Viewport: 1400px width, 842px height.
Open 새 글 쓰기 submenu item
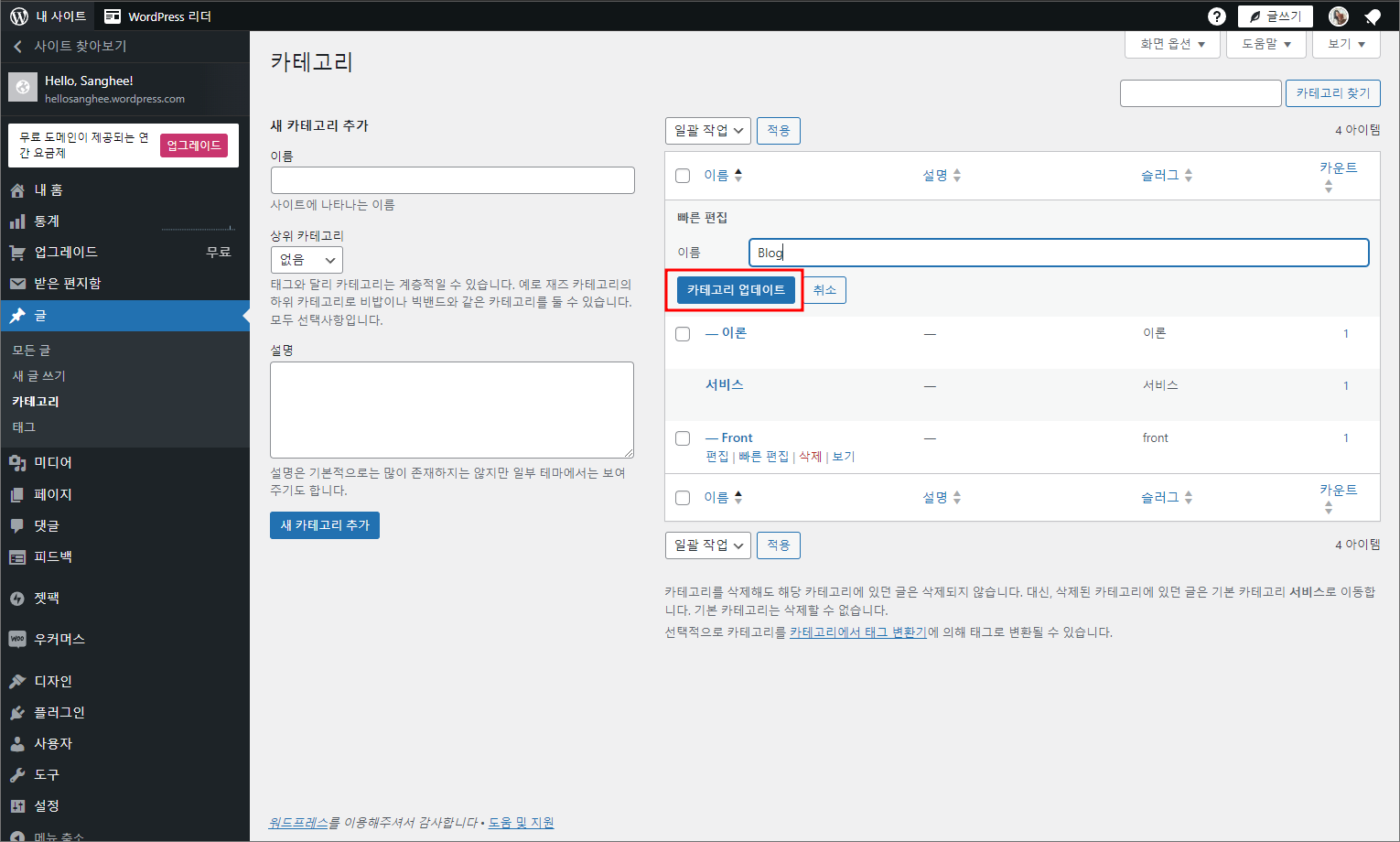pyautogui.click(x=38, y=376)
